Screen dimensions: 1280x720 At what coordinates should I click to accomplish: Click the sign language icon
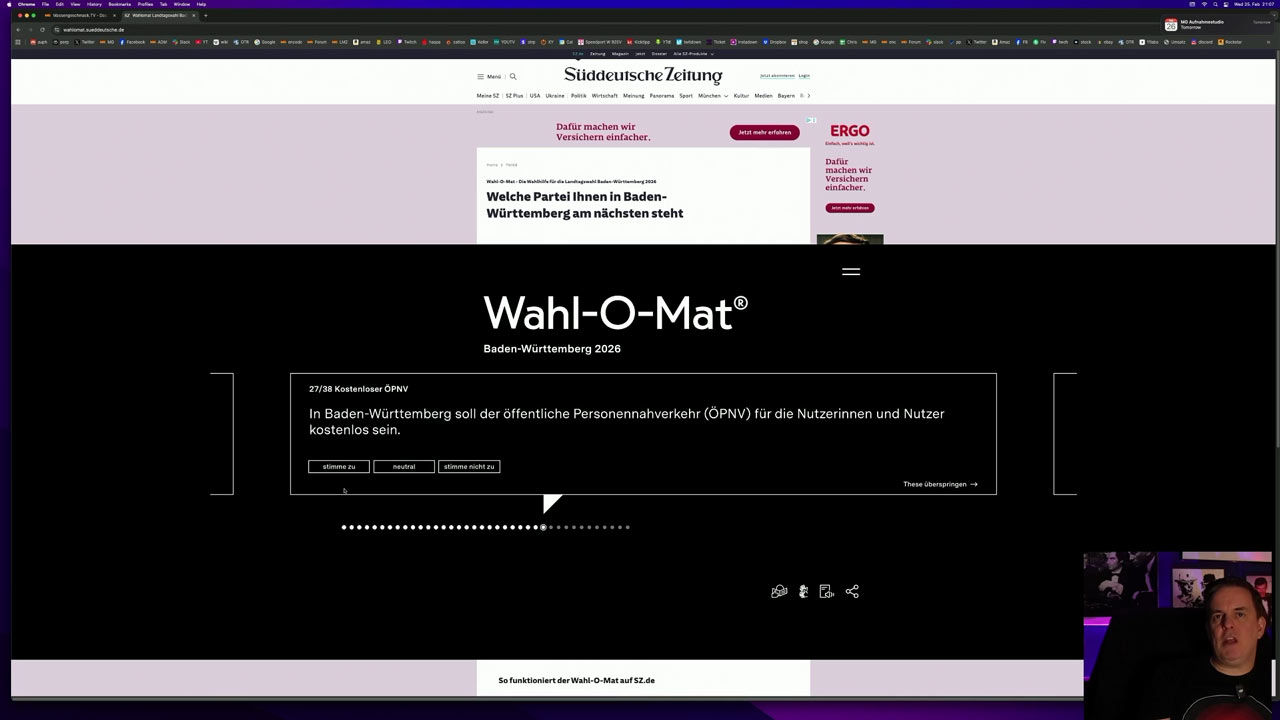tap(803, 592)
